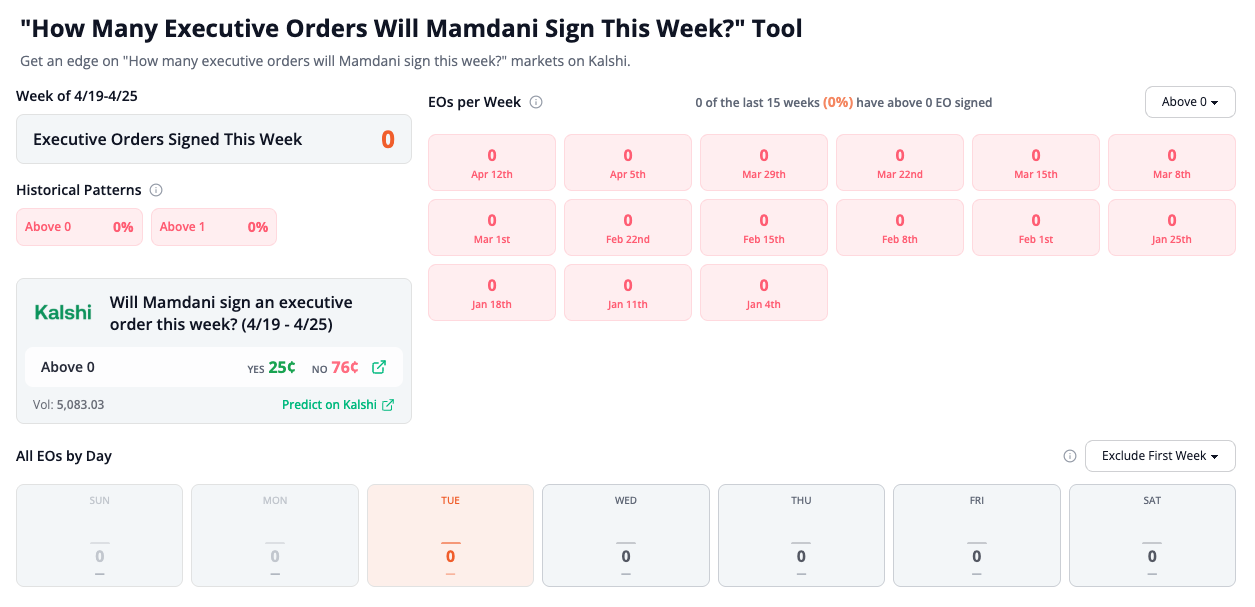Click the Kalshi logo
The image size is (1255, 607).
pos(62,312)
